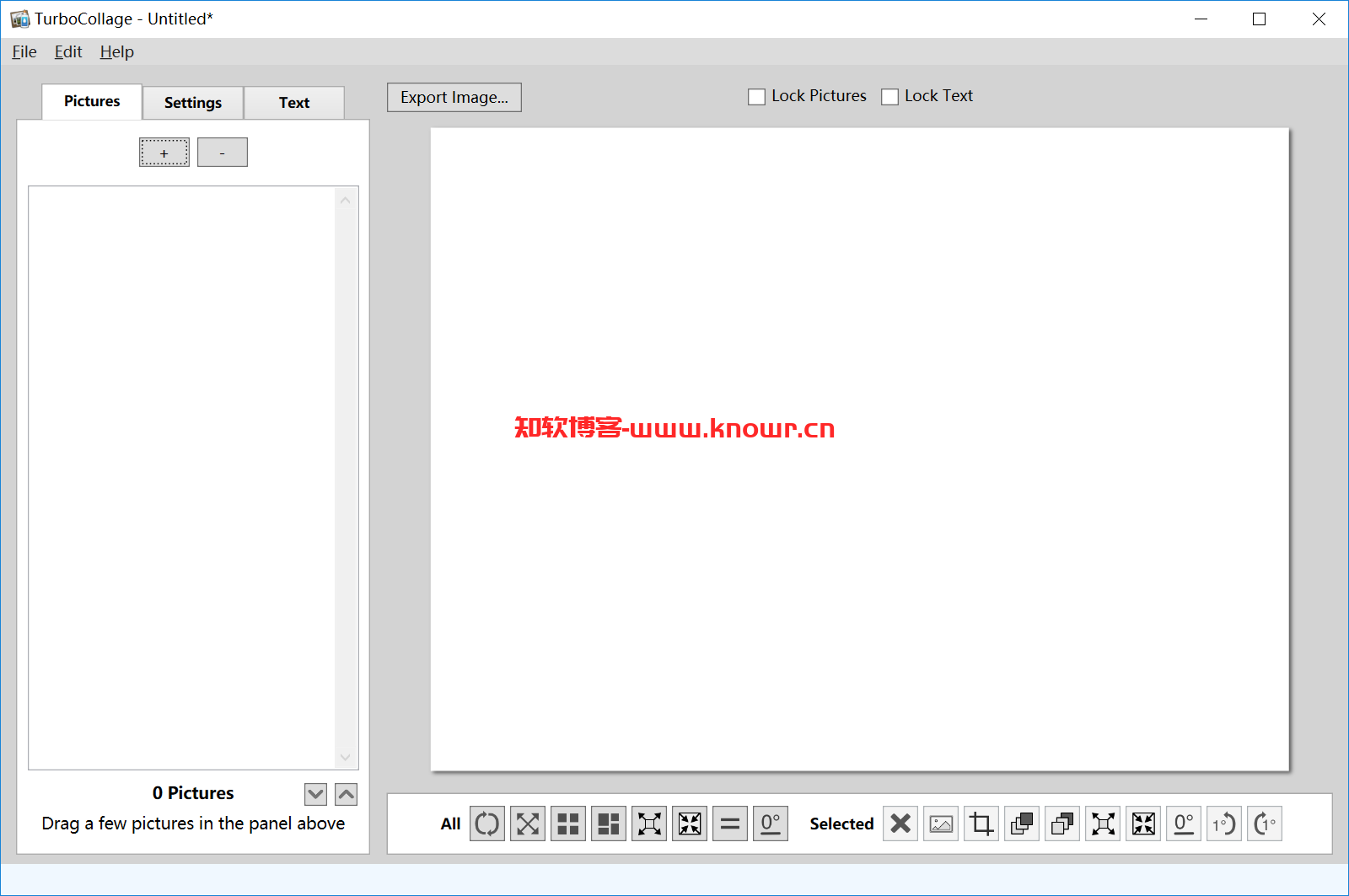The height and width of the screenshot is (896, 1349).
Task: Arrange all pictures in a uniform grid
Action: click(x=568, y=824)
